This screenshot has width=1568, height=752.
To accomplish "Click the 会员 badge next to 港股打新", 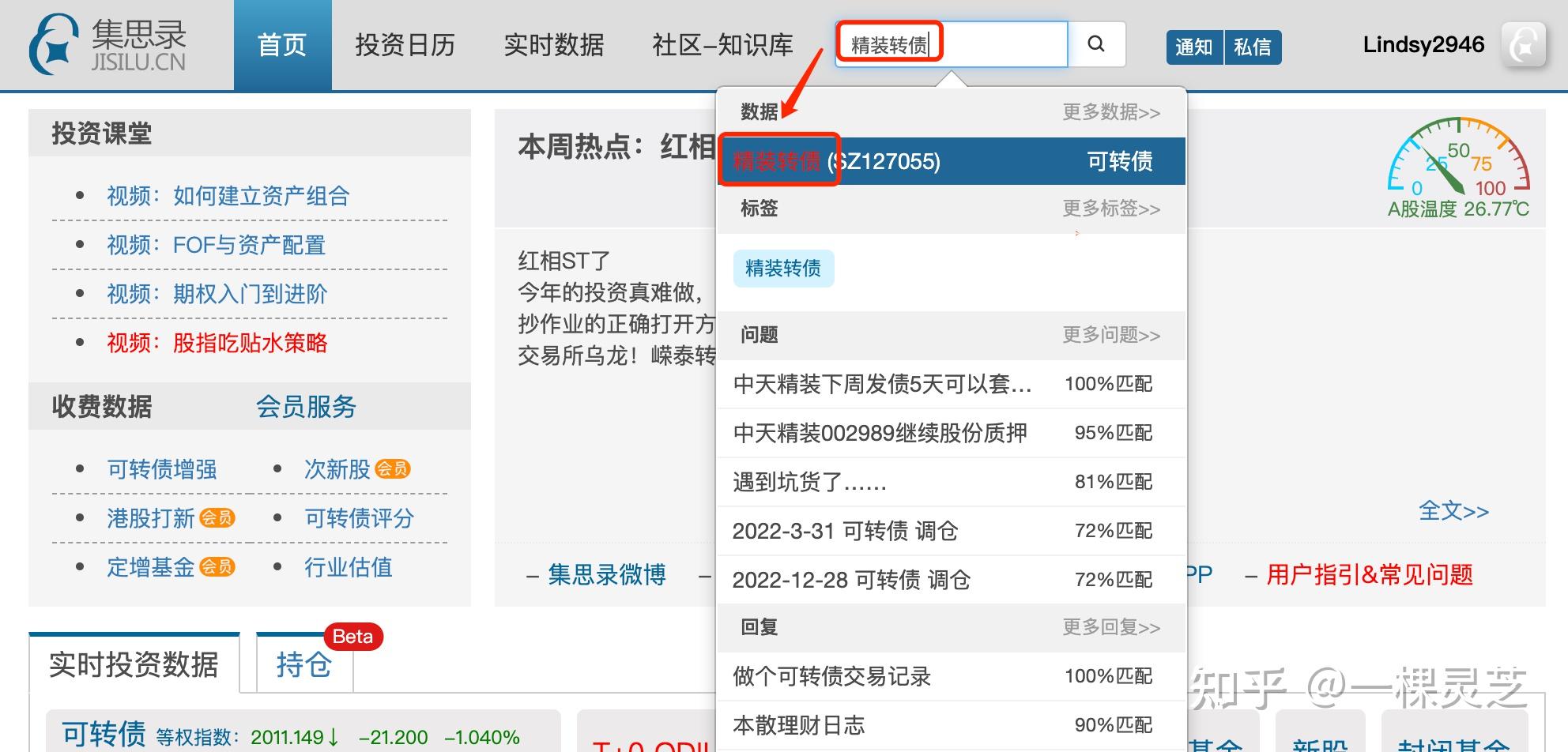I will 217,518.
